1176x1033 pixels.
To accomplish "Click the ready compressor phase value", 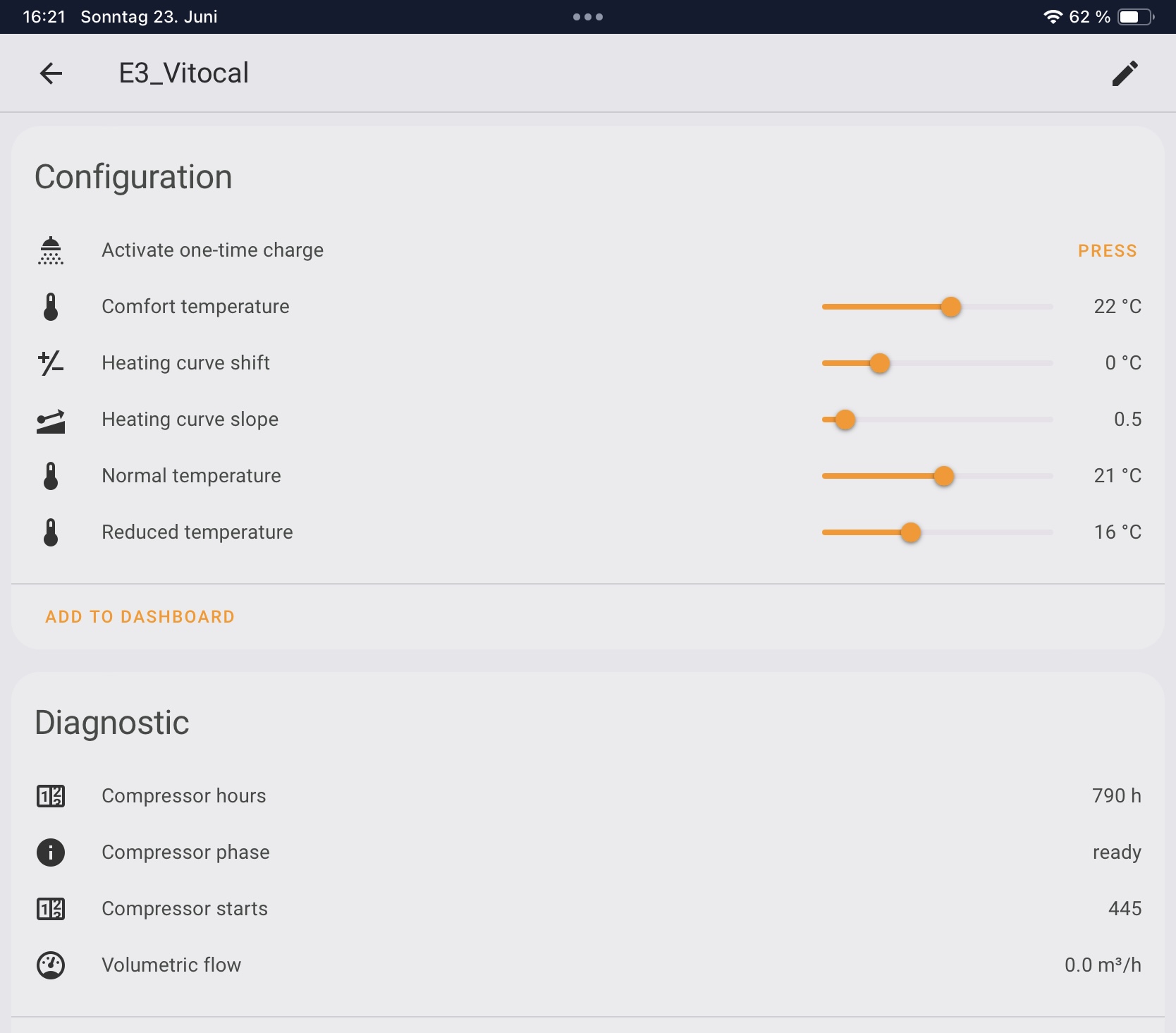I will pyautogui.click(x=1117, y=852).
